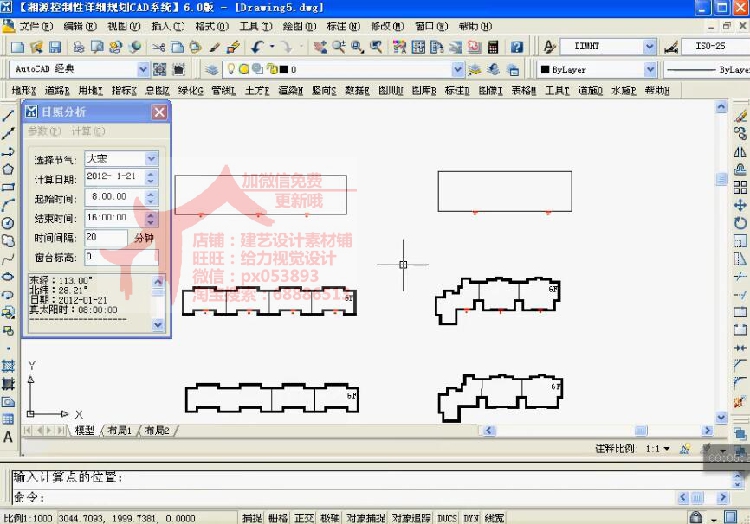Select the Circle draw tool

click(8, 223)
